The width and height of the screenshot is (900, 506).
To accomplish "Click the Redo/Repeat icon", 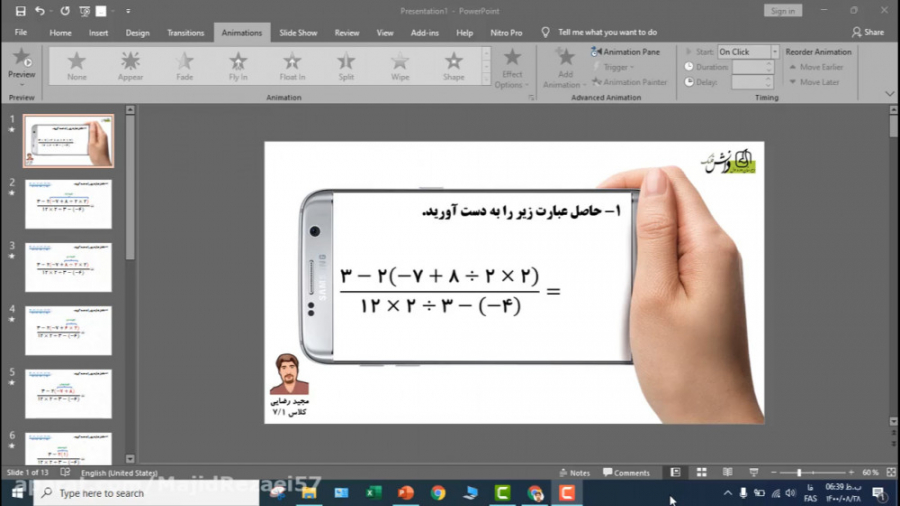I will pyautogui.click(x=65, y=11).
